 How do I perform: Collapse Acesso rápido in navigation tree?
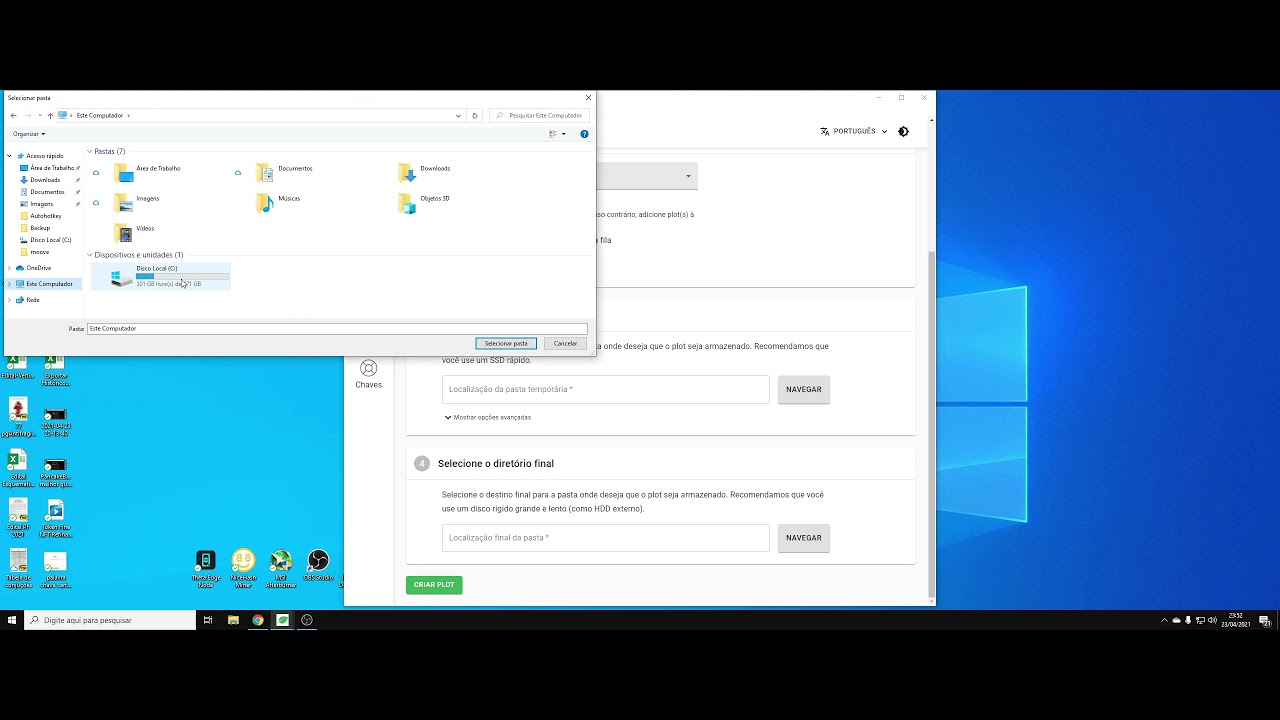[10, 156]
